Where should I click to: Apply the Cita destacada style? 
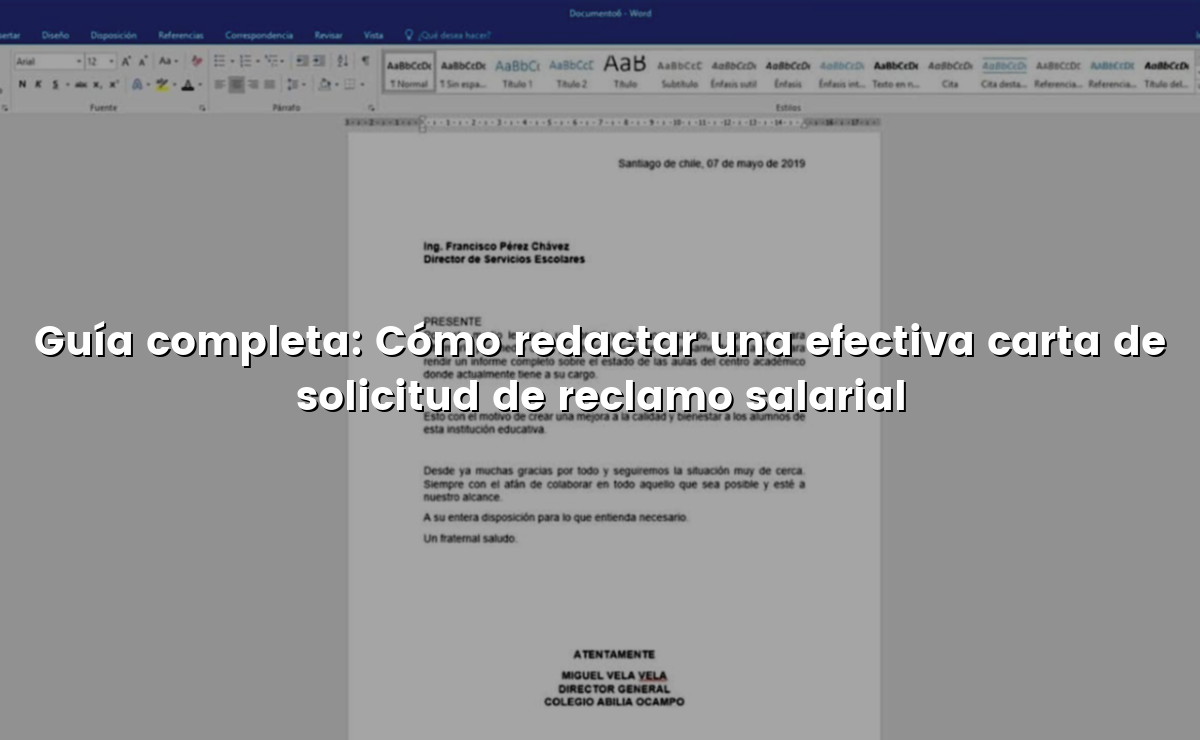pyautogui.click(x=1004, y=73)
